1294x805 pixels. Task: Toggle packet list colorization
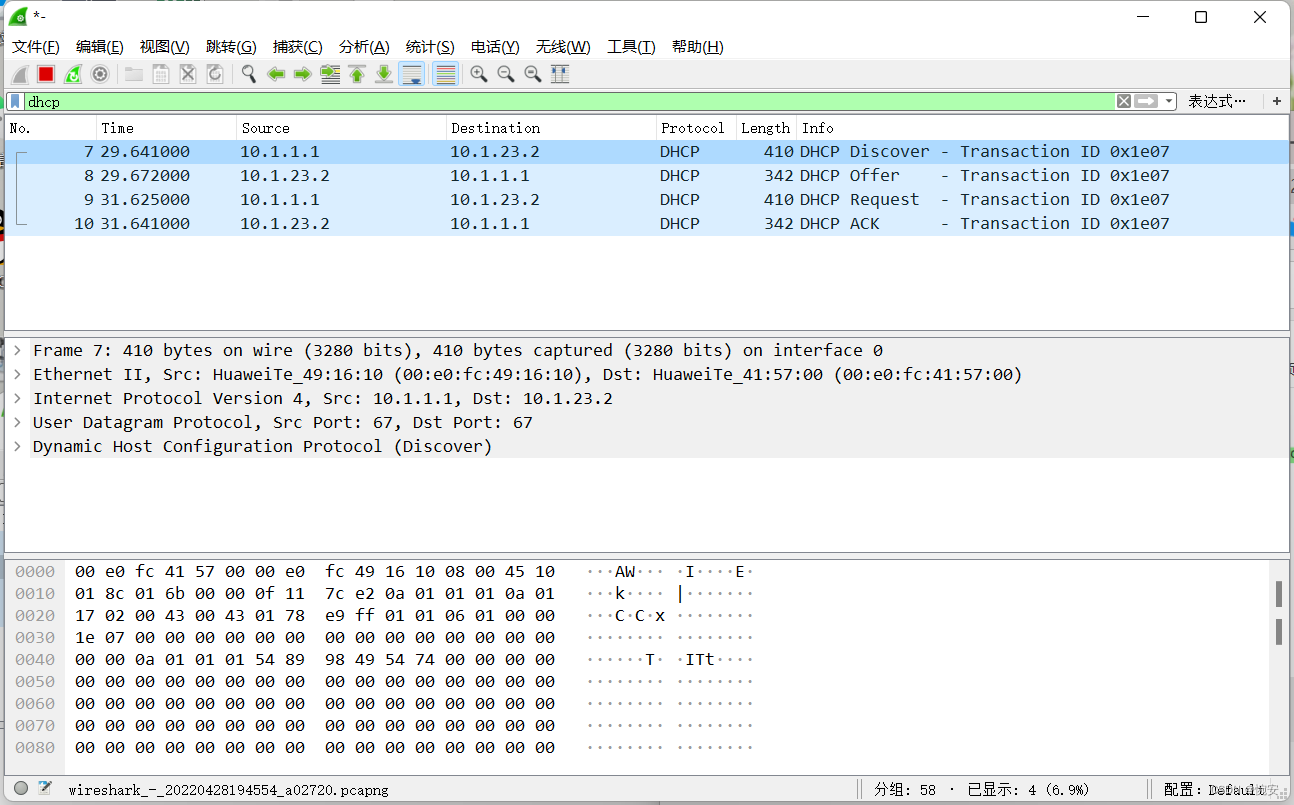click(x=445, y=74)
